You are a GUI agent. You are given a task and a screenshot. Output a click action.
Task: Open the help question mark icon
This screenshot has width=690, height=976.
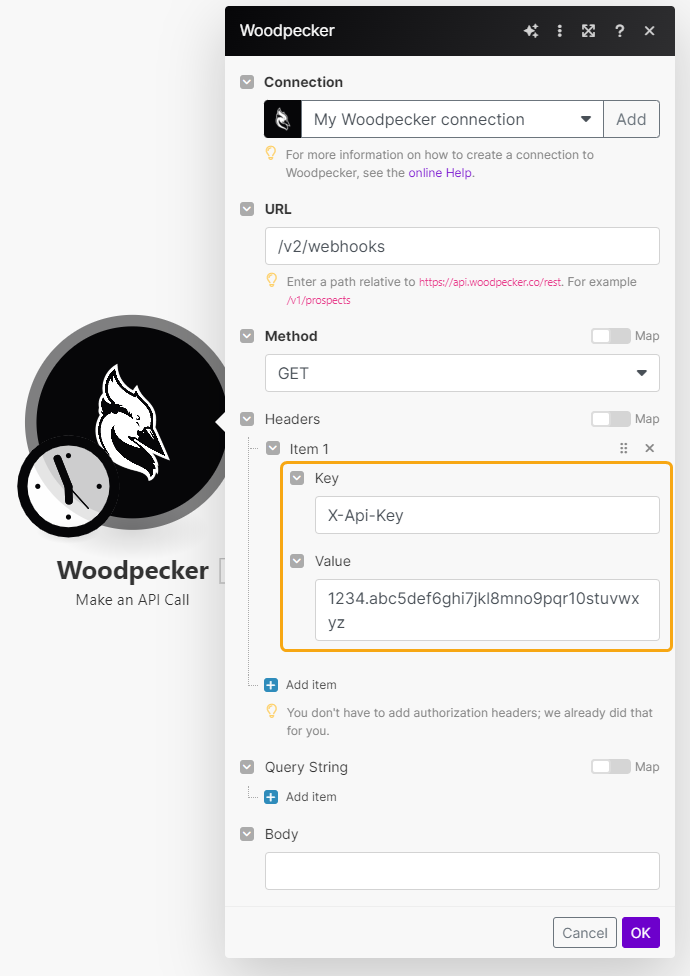click(620, 31)
